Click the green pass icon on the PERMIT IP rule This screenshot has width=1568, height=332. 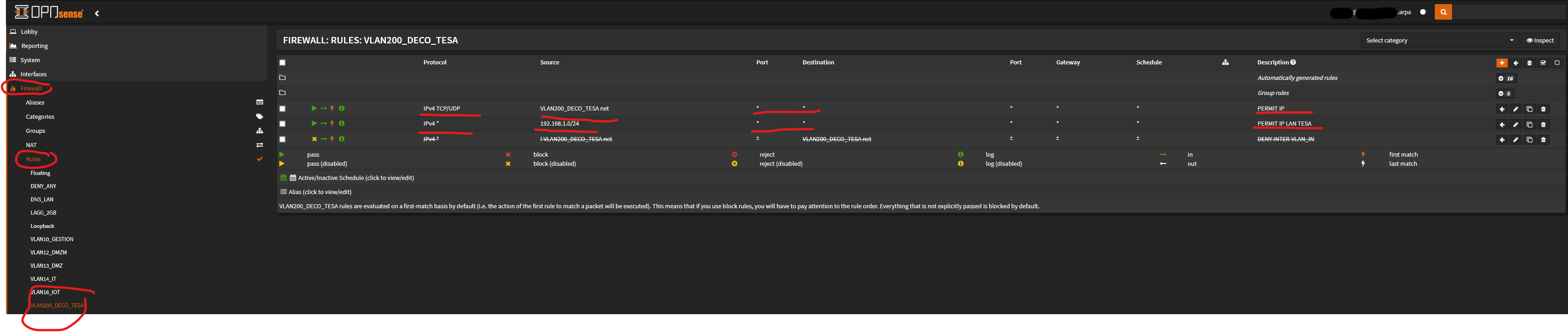(x=314, y=108)
